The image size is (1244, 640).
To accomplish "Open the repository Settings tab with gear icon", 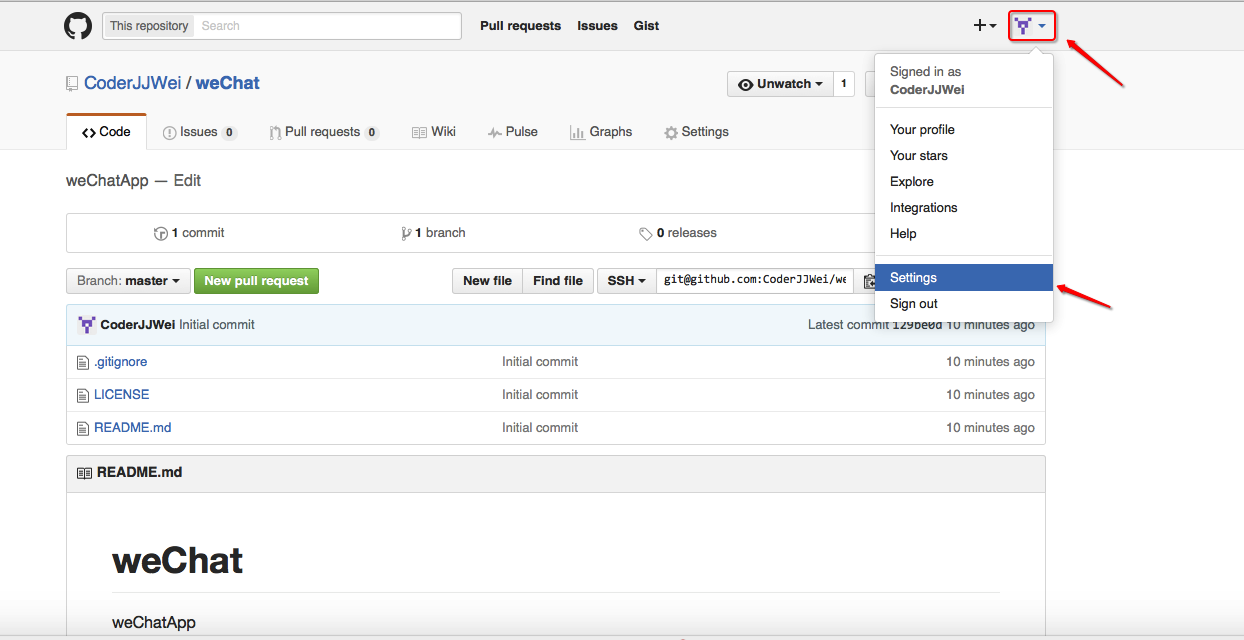I will tap(696, 132).
